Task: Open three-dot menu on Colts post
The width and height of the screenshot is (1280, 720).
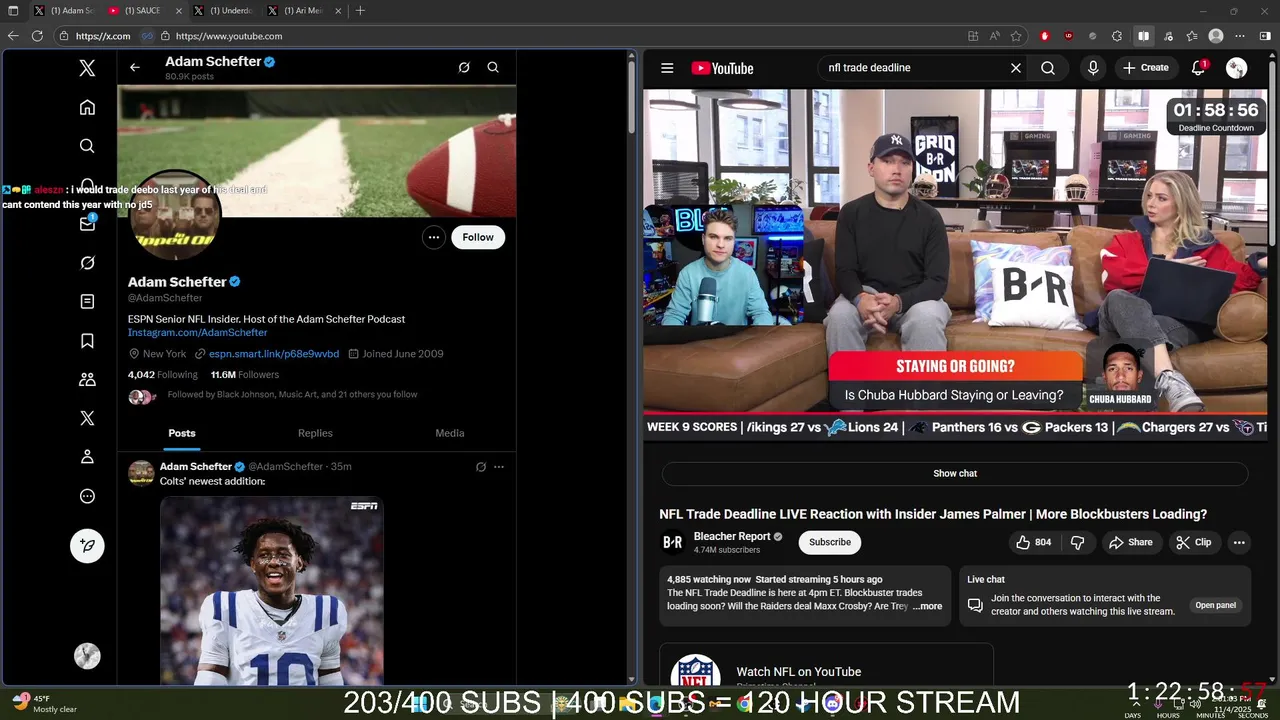Action: pos(499,467)
